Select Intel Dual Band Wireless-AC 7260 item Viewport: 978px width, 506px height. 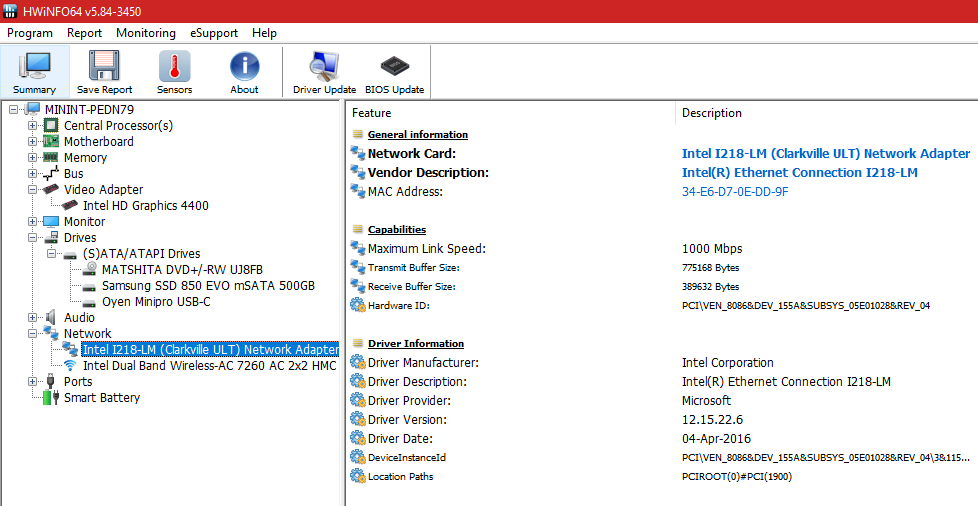(x=210, y=366)
